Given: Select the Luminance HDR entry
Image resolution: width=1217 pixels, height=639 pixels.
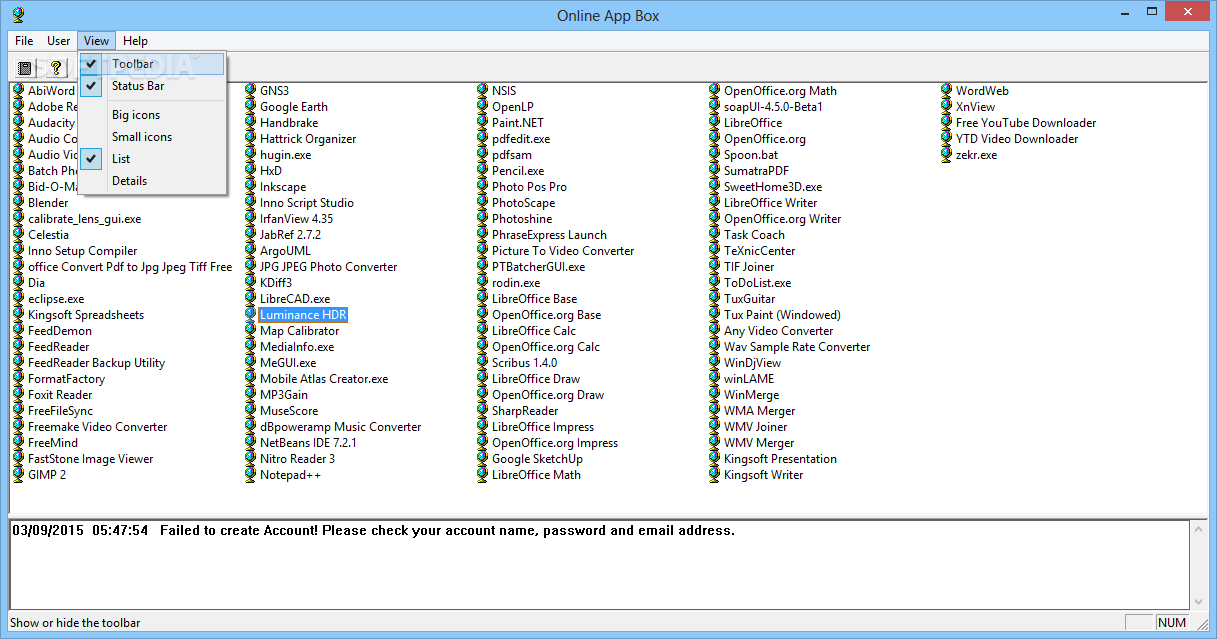Looking at the screenshot, I should click(x=303, y=315).
